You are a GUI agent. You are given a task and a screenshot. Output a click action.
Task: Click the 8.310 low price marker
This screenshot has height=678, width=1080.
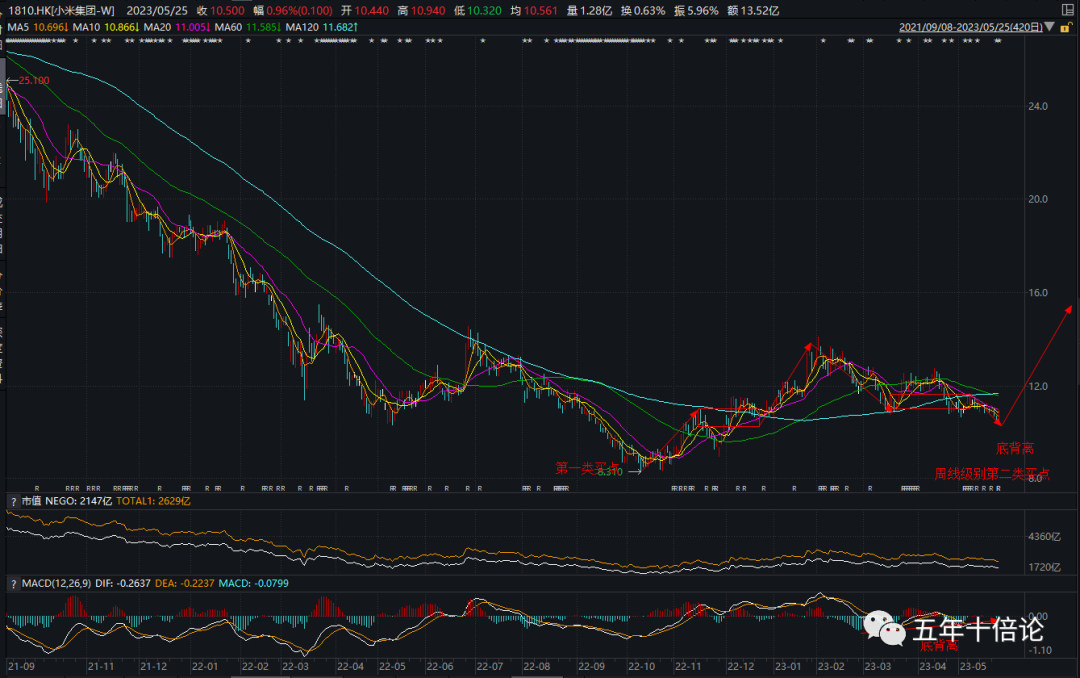[x=611, y=470]
